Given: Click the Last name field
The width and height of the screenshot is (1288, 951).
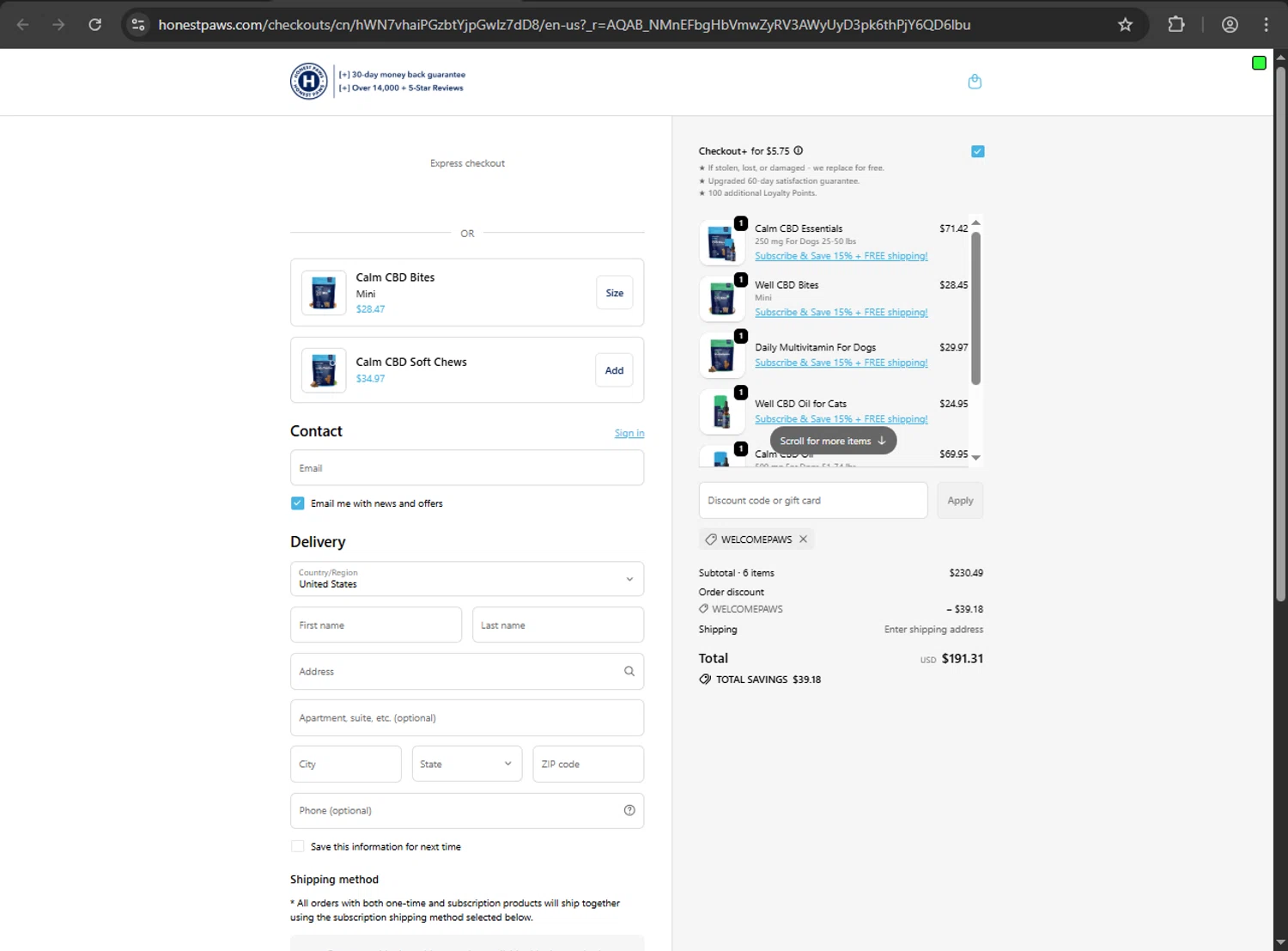Looking at the screenshot, I should point(558,625).
